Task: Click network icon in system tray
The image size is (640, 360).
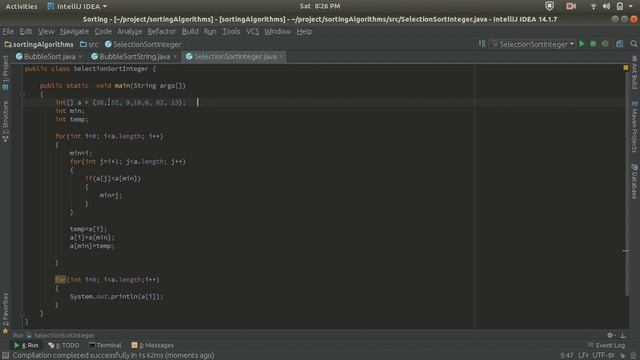Action: pos(593,6)
